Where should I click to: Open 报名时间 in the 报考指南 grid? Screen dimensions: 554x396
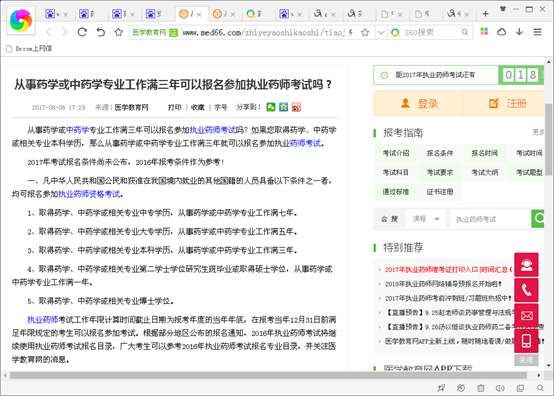point(484,153)
